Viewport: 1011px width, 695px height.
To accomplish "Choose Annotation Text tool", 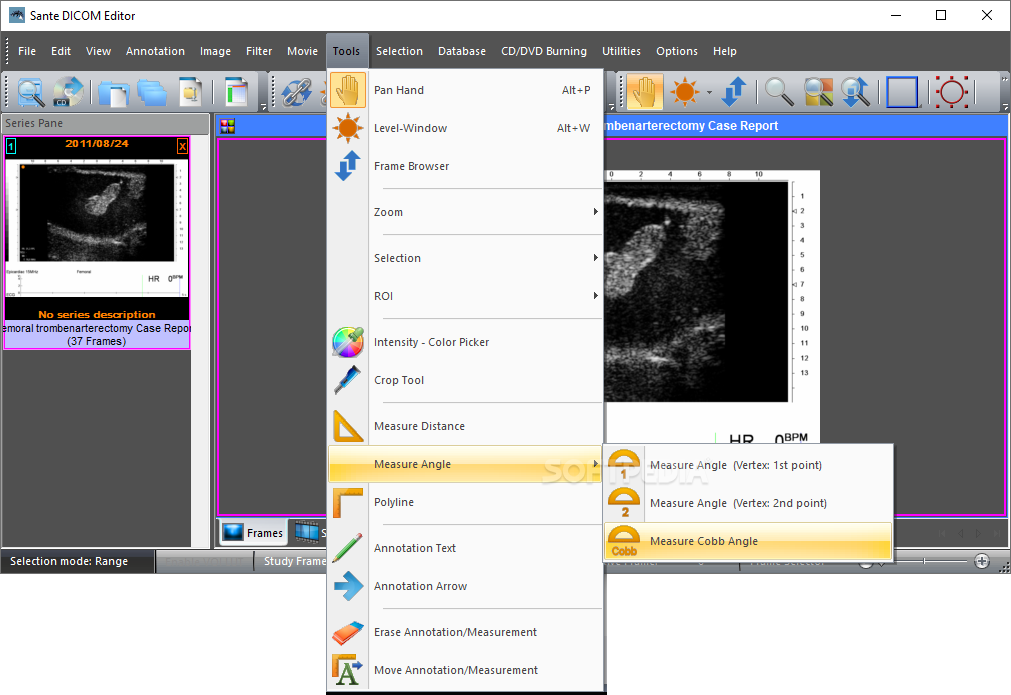I will pyautogui.click(x=466, y=548).
